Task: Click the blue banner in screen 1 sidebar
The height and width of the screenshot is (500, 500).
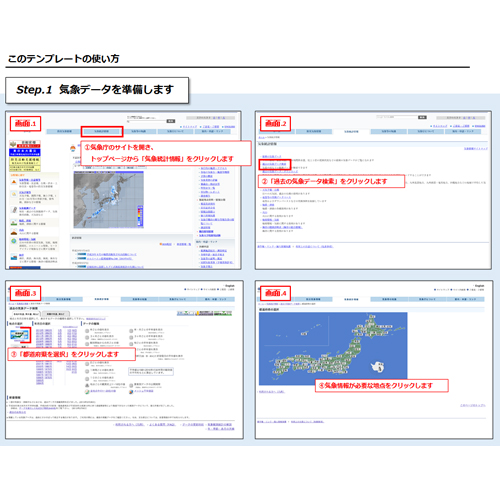Action: [25, 152]
